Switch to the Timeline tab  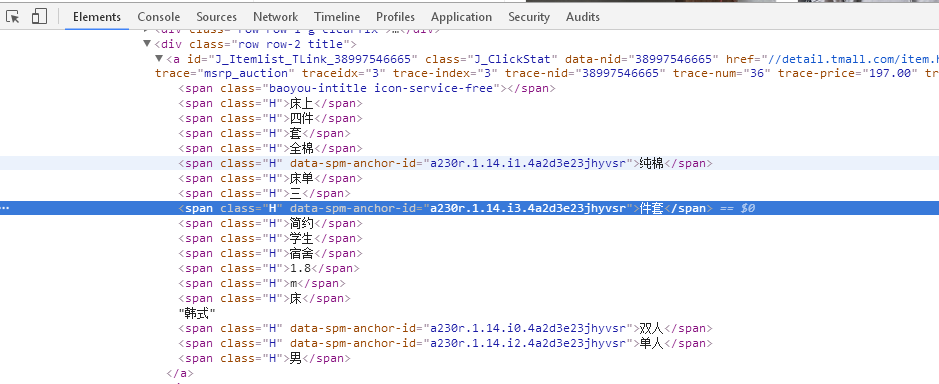coord(337,17)
